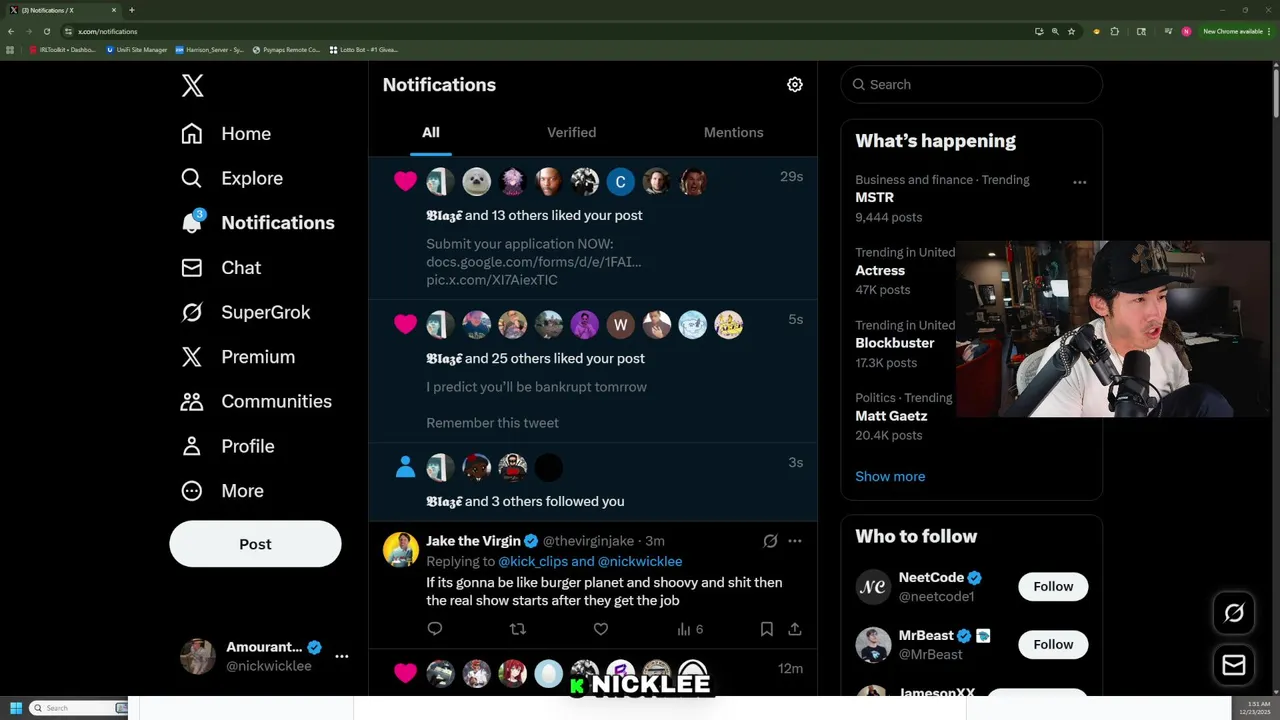
Task: Switch to the Mentions tab
Action: [x=733, y=132]
